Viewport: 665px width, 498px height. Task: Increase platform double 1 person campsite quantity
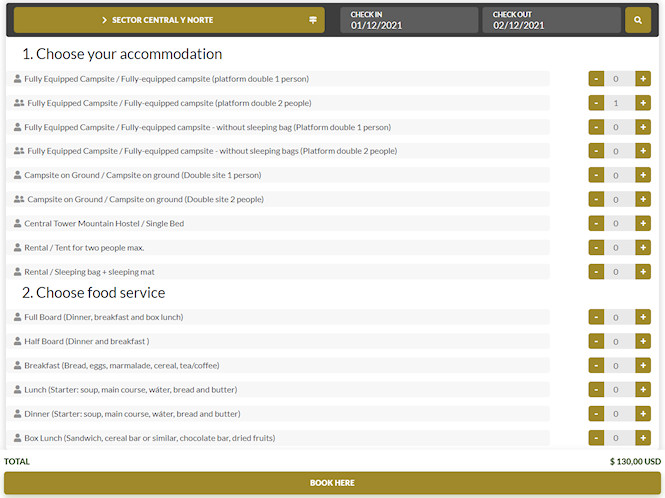pyautogui.click(x=642, y=79)
